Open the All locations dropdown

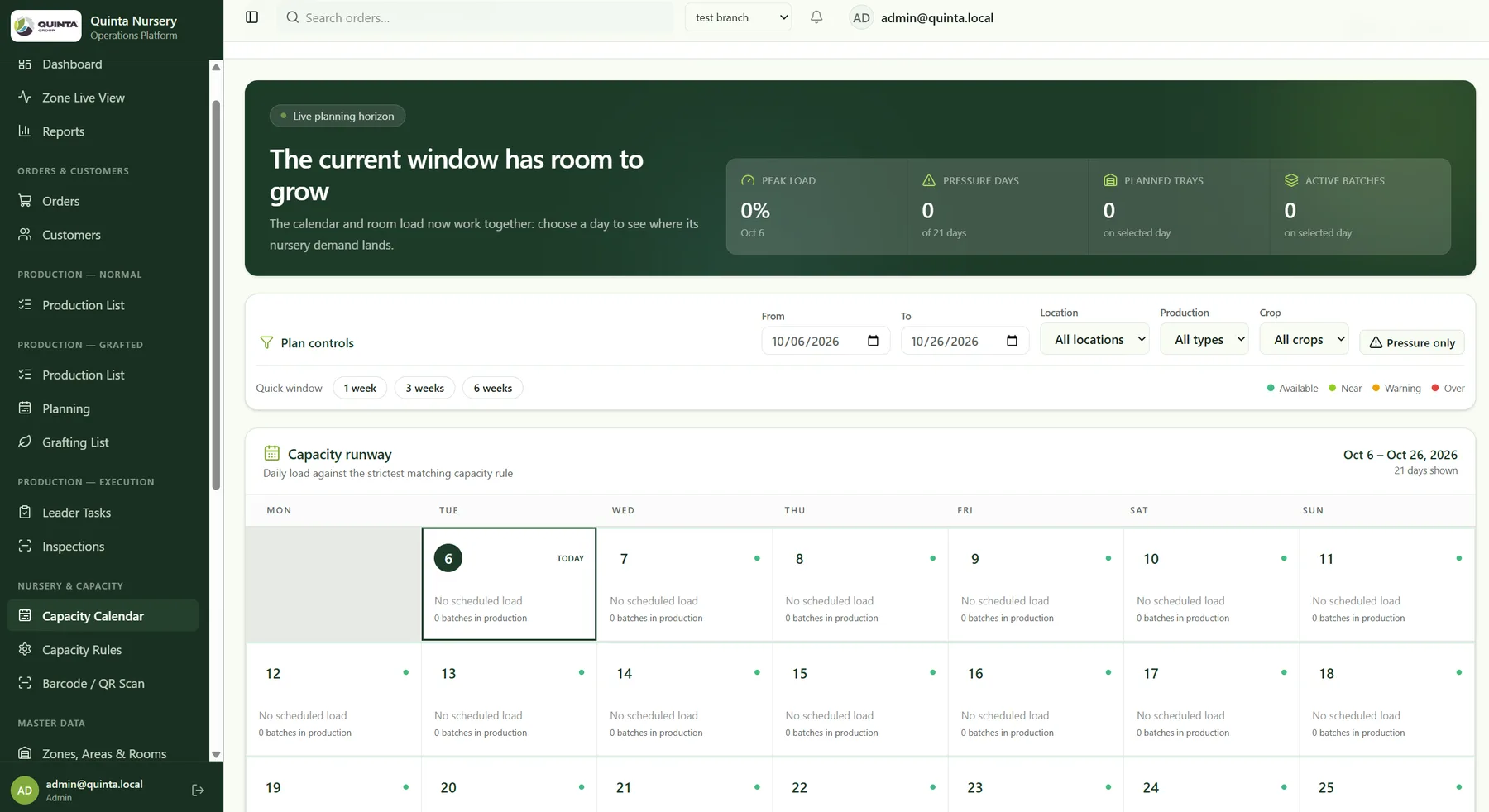click(1094, 339)
